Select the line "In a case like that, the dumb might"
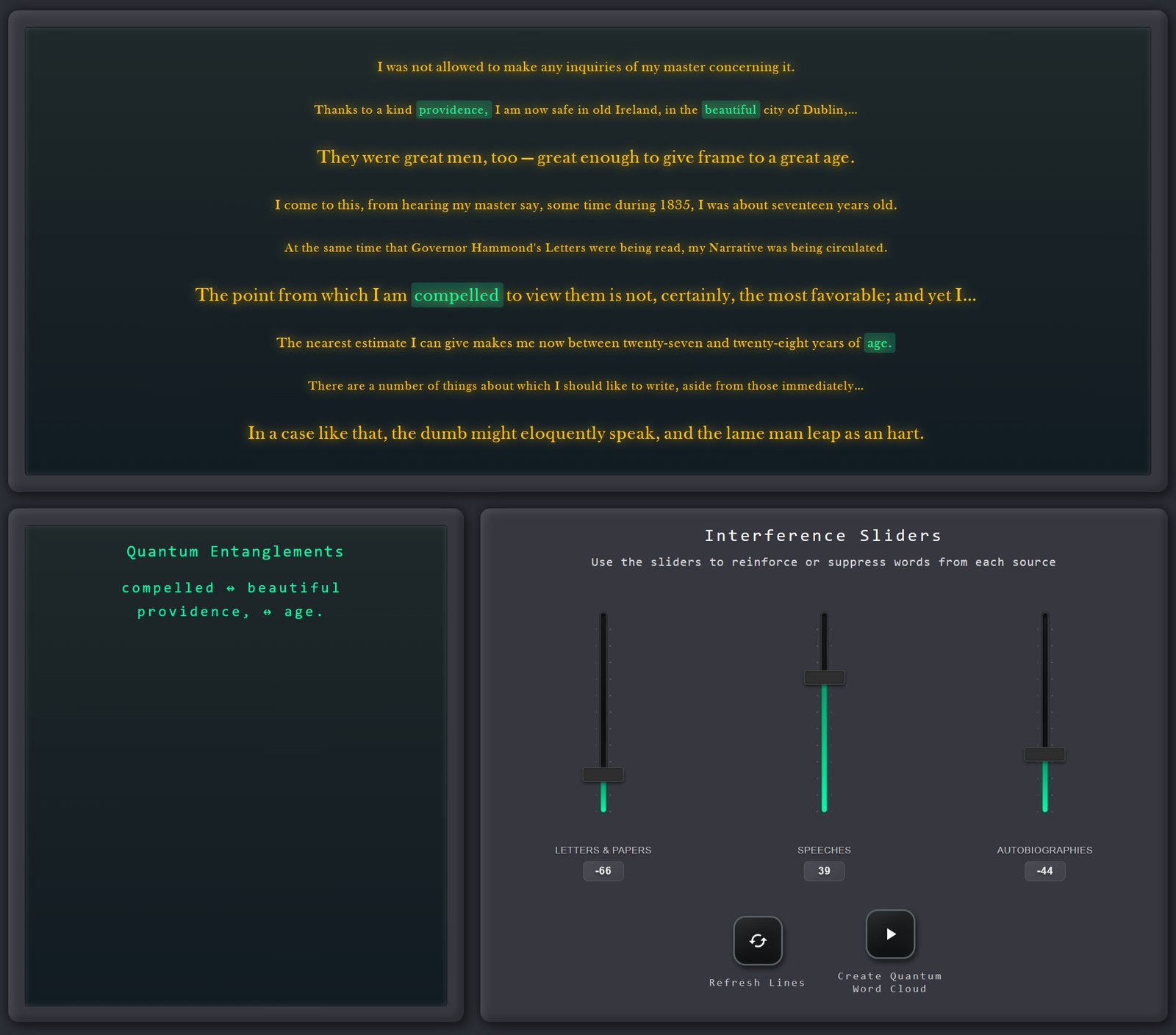 click(x=586, y=433)
